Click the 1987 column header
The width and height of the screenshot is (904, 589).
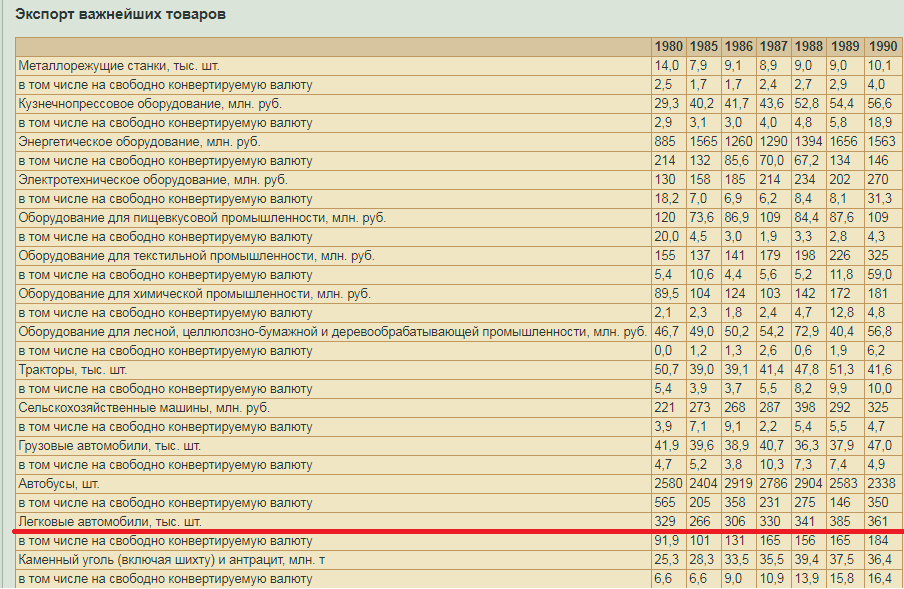point(773,47)
